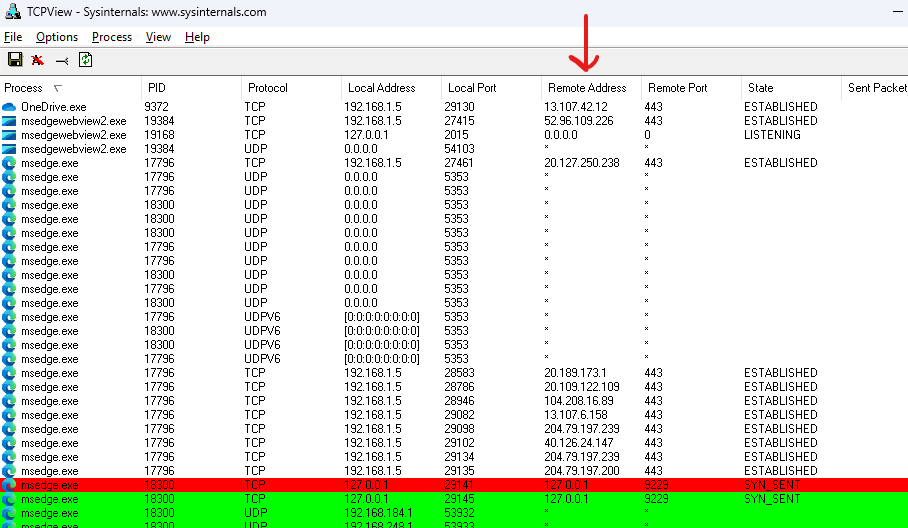Click the resolve addresses toolbar icon
The width and height of the screenshot is (908, 528).
(x=62, y=61)
